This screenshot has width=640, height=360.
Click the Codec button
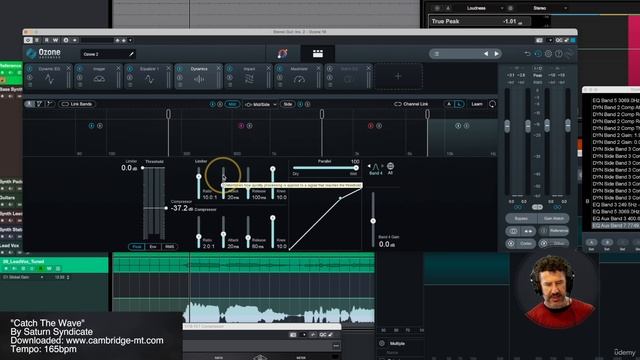tap(521, 244)
